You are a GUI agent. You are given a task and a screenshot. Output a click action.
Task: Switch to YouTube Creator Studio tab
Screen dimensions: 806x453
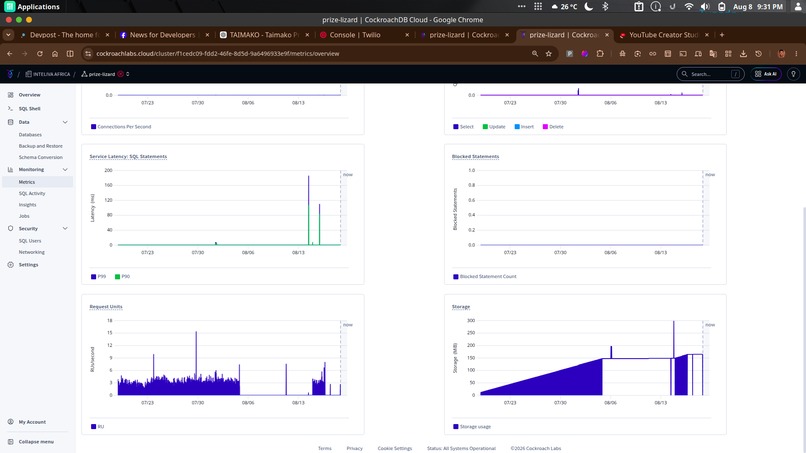click(663, 35)
